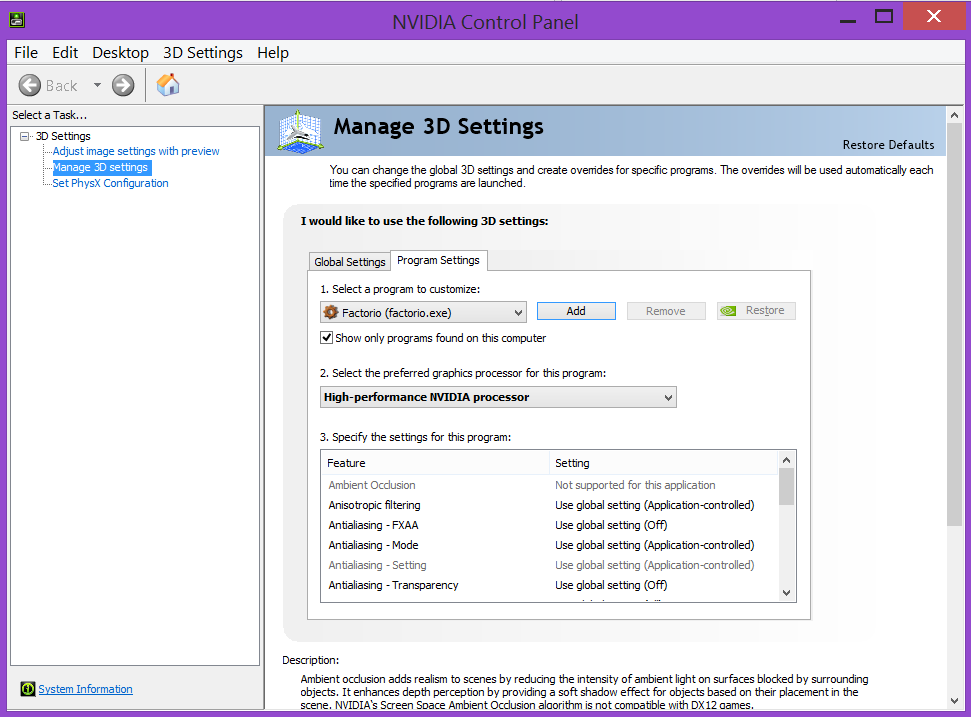Click main panel scroll down arrow

coord(954,700)
